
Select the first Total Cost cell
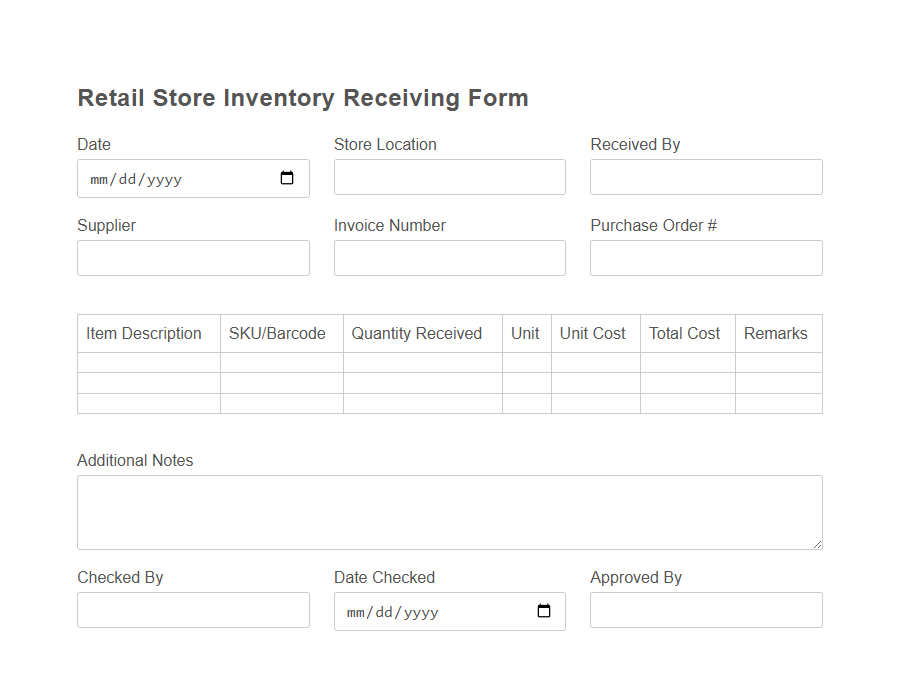coord(687,362)
